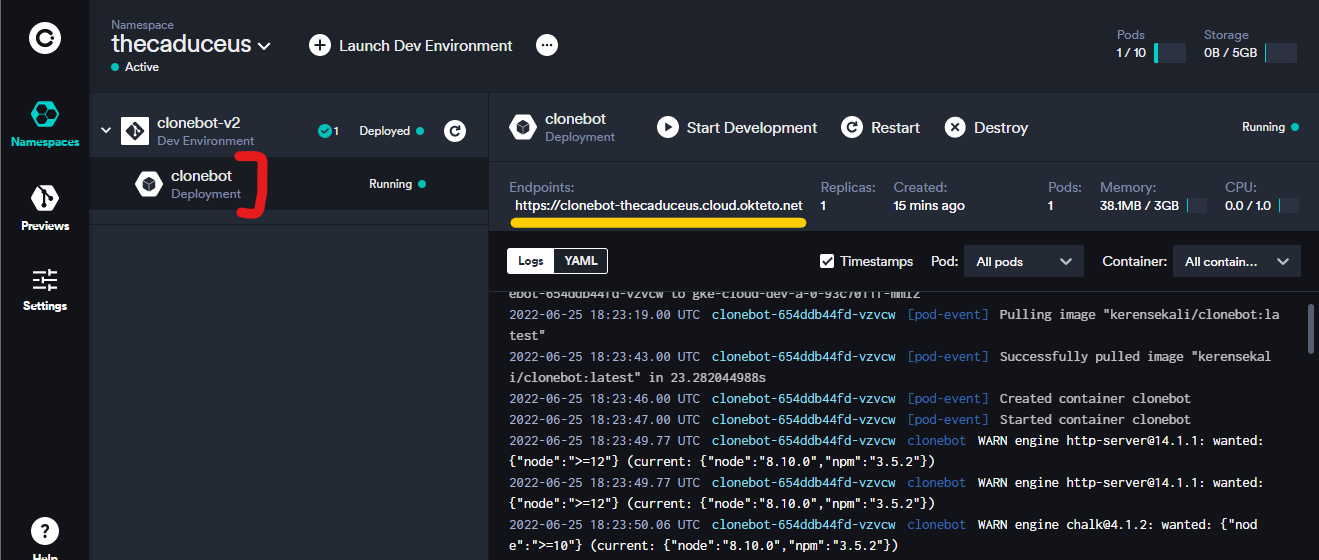Click the more options ellipsis button
The height and width of the screenshot is (560, 1319).
(x=546, y=45)
